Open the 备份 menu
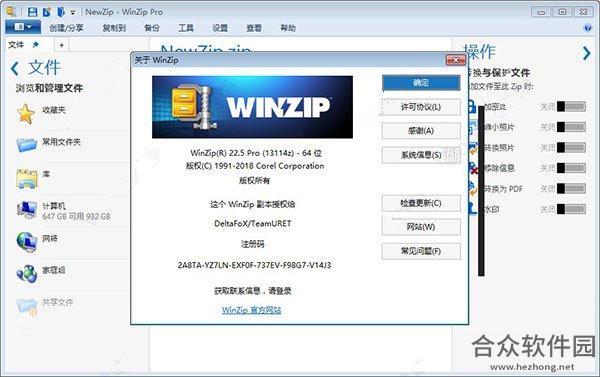 pyautogui.click(x=152, y=28)
